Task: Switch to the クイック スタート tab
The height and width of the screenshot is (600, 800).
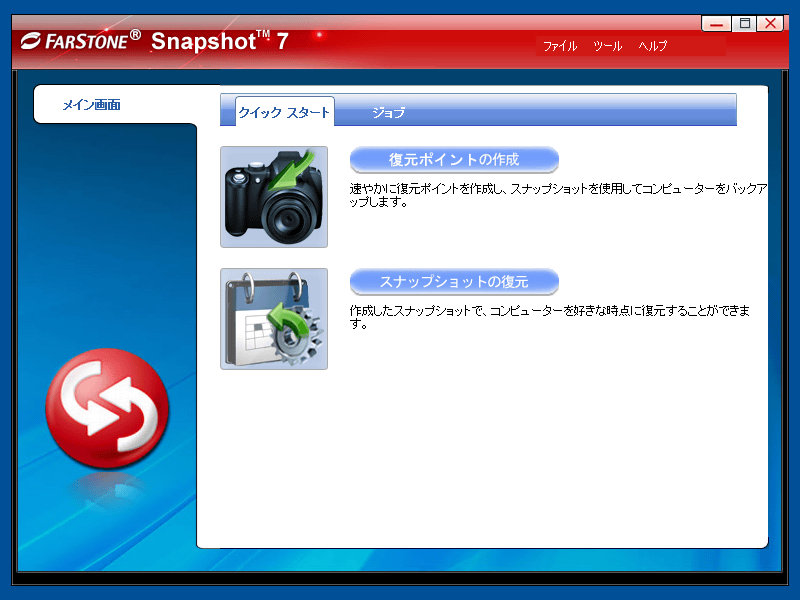Action: [284, 112]
